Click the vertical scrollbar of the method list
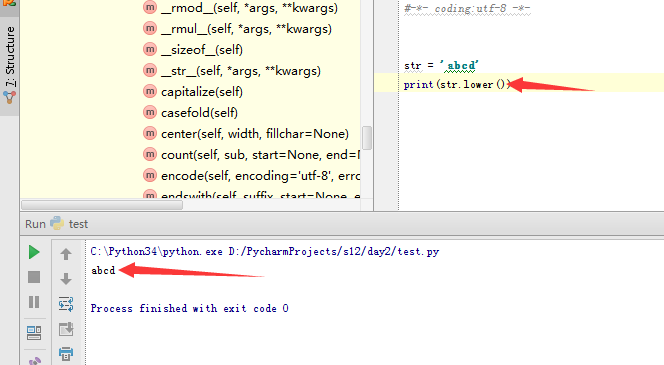This screenshot has width=664, height=365. 367,138
